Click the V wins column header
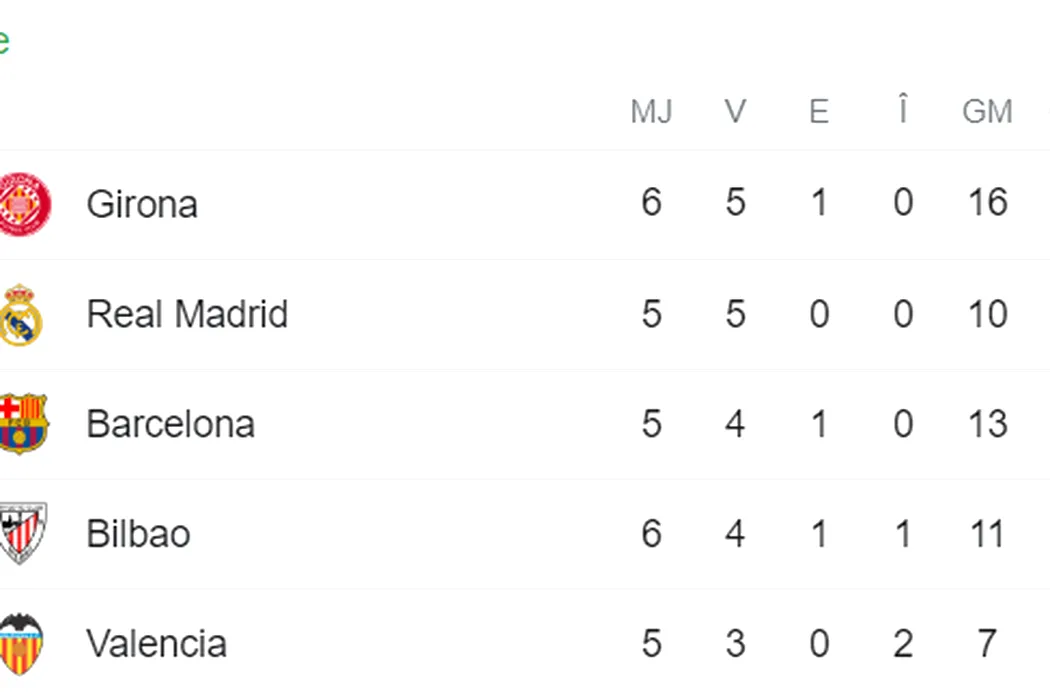The image size is (1050, 700). pyautogui.click(x=735, y=111)
